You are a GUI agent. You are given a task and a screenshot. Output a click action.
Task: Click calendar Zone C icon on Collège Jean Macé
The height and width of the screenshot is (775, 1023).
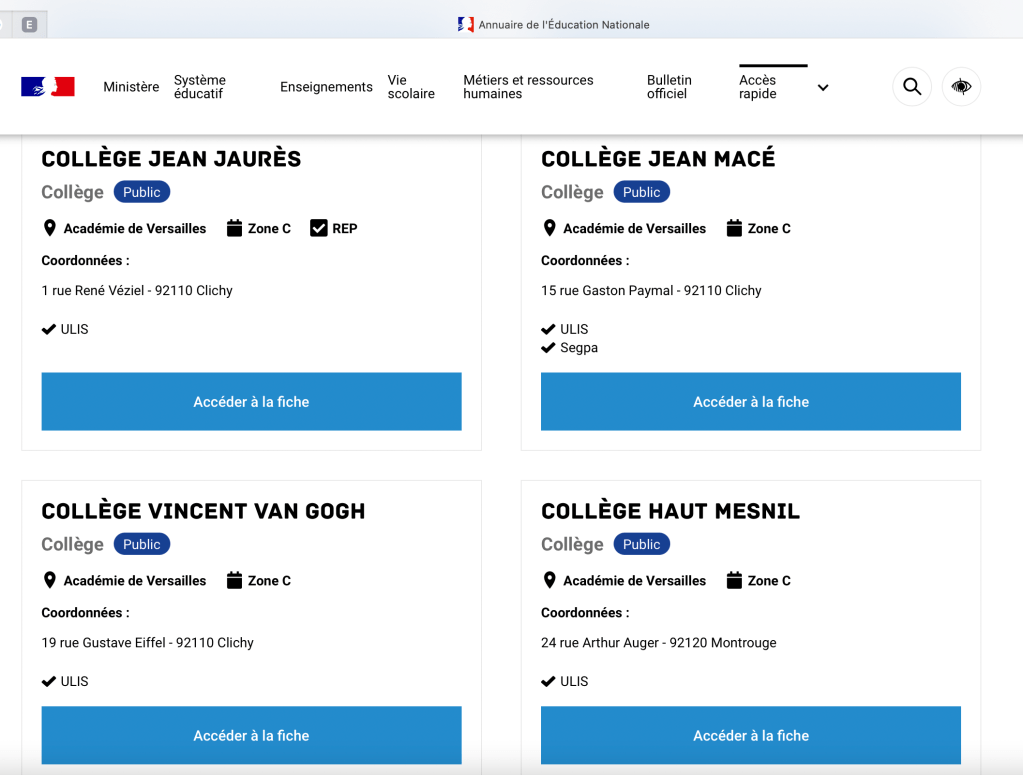tap(734, 228)
